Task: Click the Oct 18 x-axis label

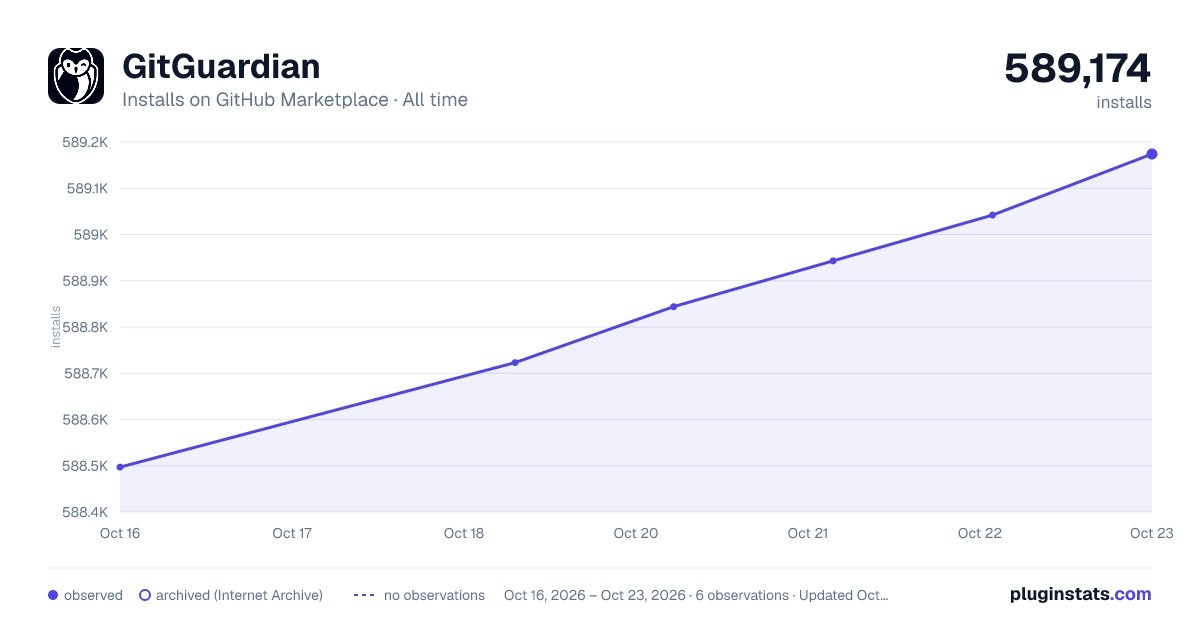Action: (x=464, y=533)
